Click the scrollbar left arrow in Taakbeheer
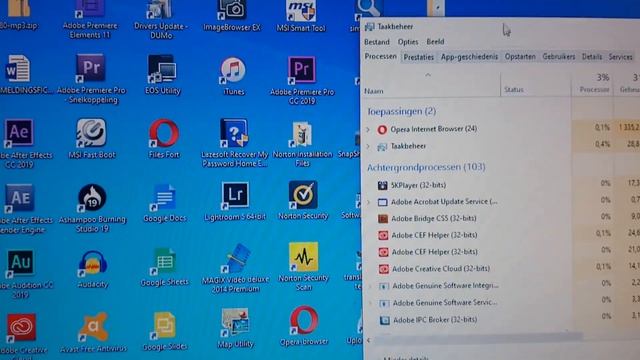This screenshot has width=640, height=360. click(x=369, y=339)
